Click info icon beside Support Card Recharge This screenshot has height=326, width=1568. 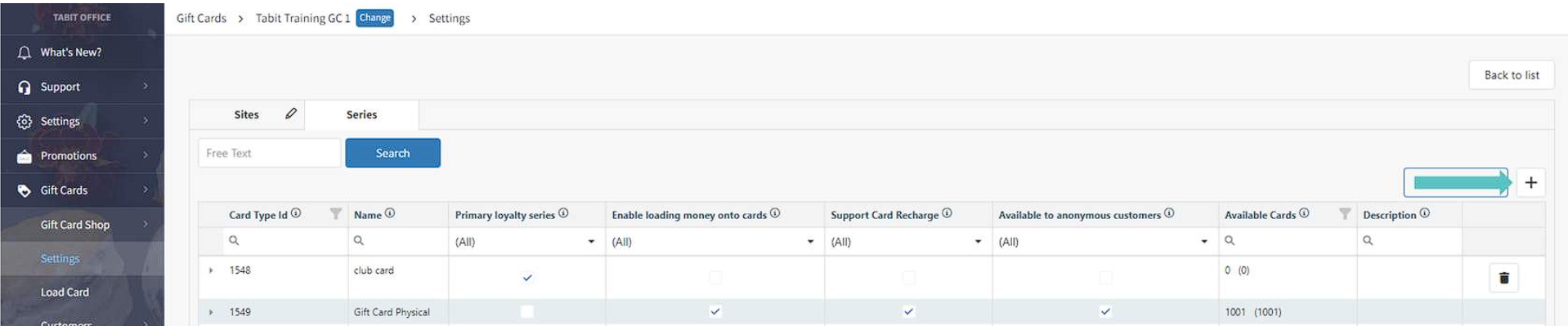point(947,213)
